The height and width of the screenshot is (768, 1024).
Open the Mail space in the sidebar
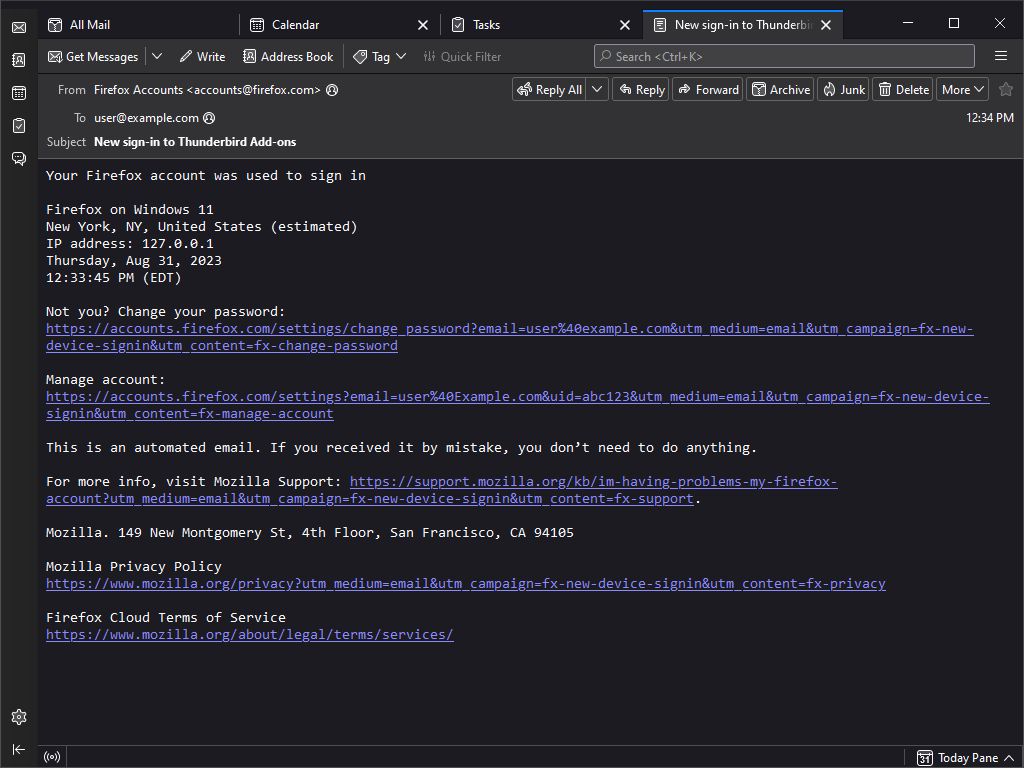pos(19,27)
